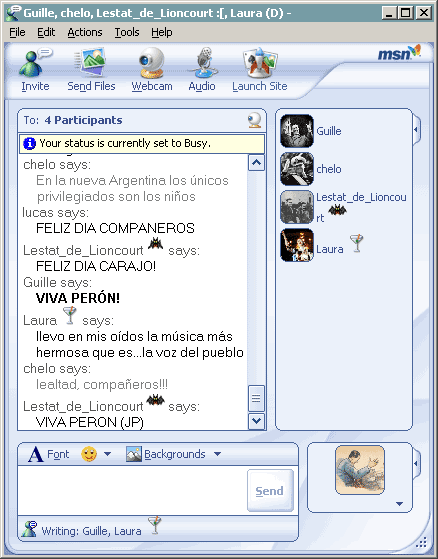
Task: Click Guille name in participant list
Action: click(x=329, y=131)
